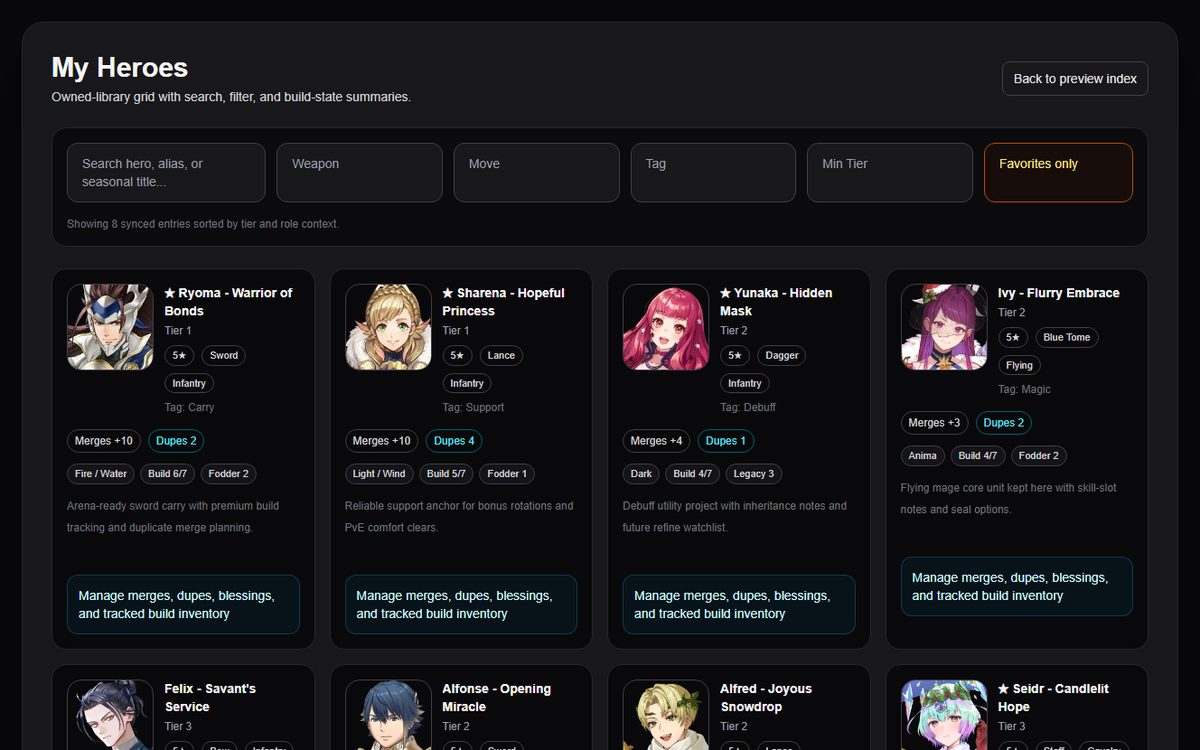Open Ivy's manage merges and dupes link
Screen dimensions: 1200x750
pyautogui.click(x=1017, y=586)
